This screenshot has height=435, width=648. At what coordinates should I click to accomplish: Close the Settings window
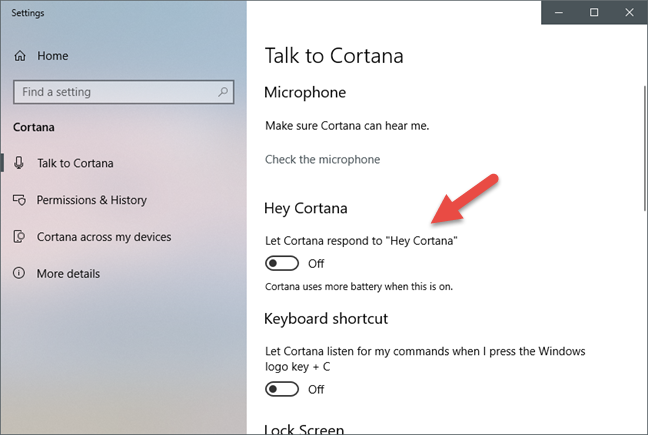[x=629, y=12]
